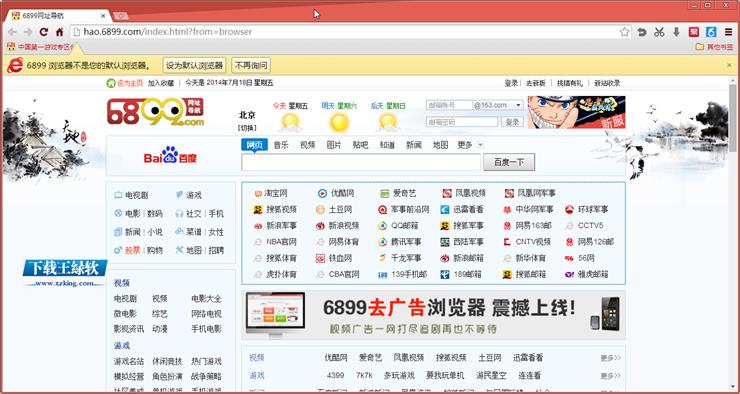Screen dimensions: 740x394
Task: Expand 更多>> in the 视频 row
Action: pyautogui.click(x=611, y=358)
